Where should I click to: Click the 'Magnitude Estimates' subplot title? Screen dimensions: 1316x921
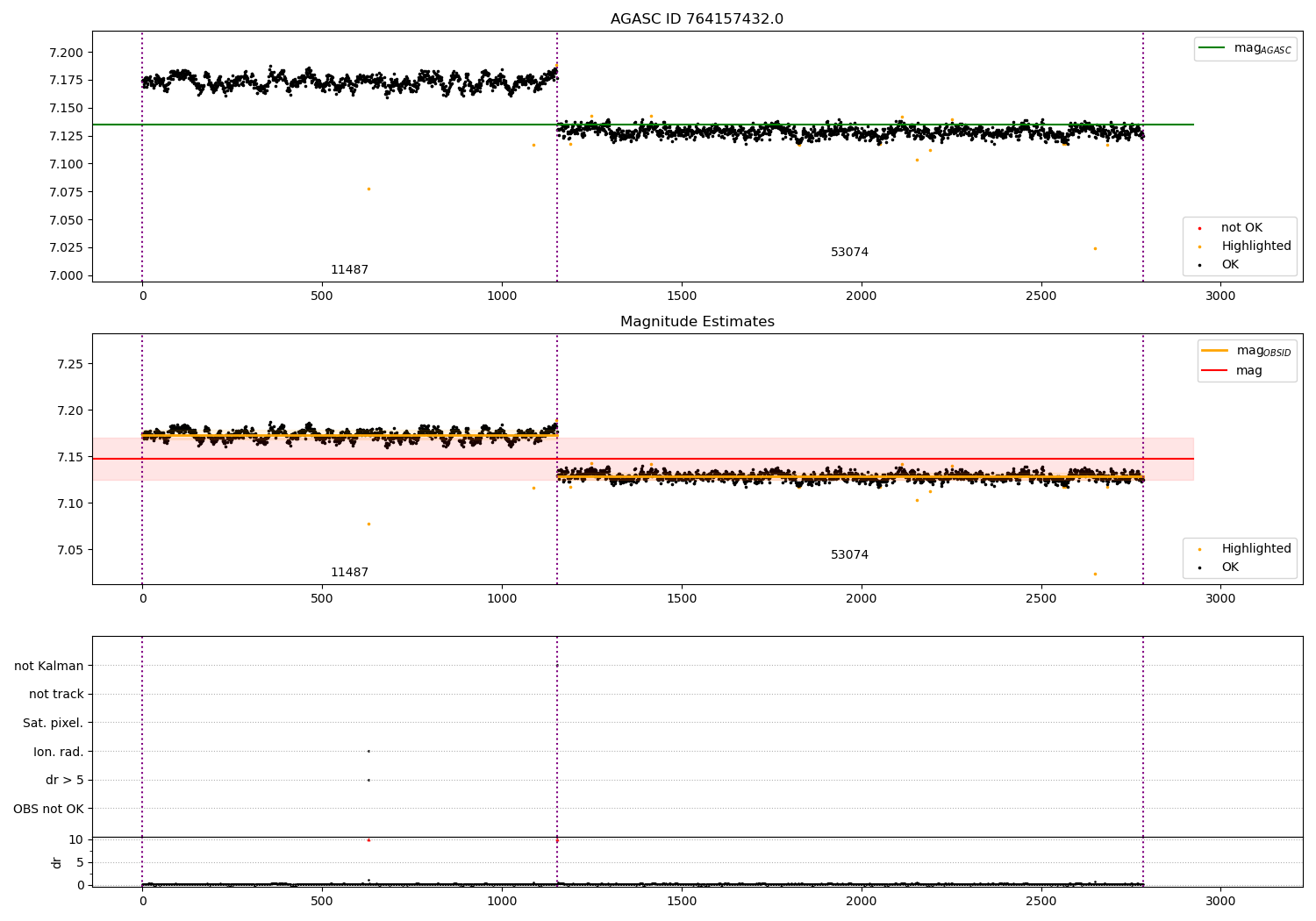[697, 322]
